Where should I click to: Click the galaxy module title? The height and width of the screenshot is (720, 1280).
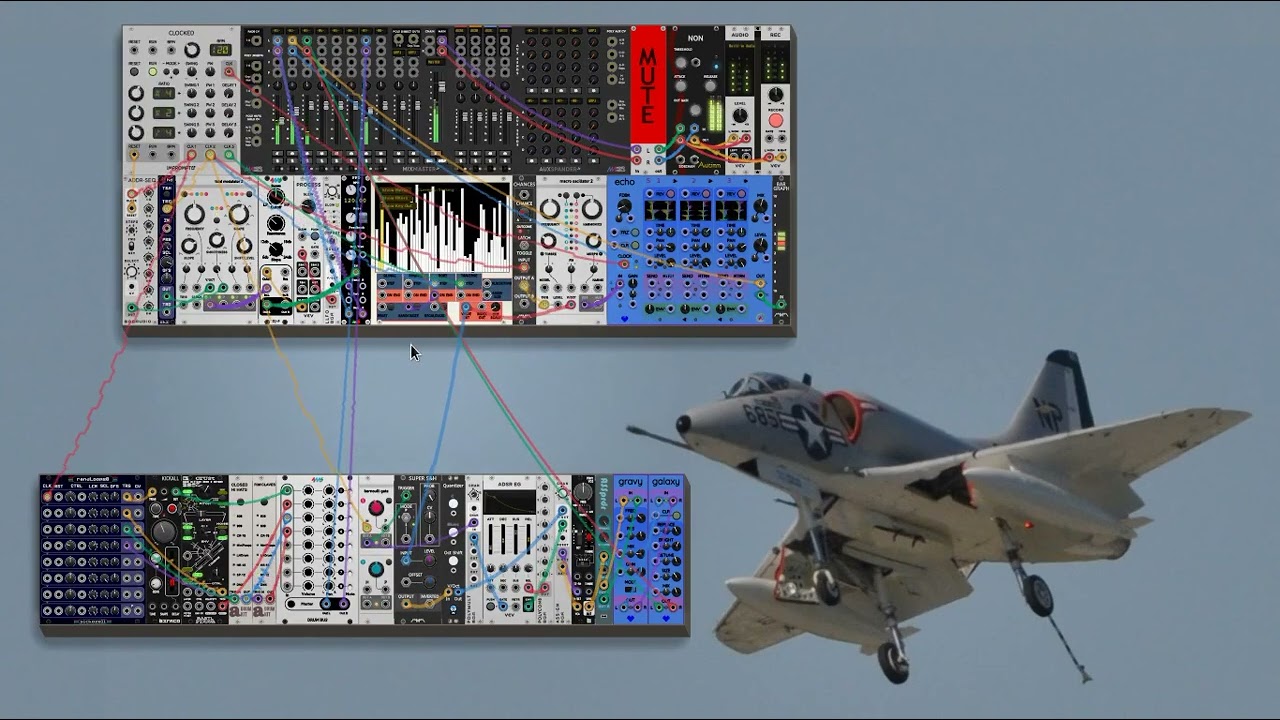[666, 482]
